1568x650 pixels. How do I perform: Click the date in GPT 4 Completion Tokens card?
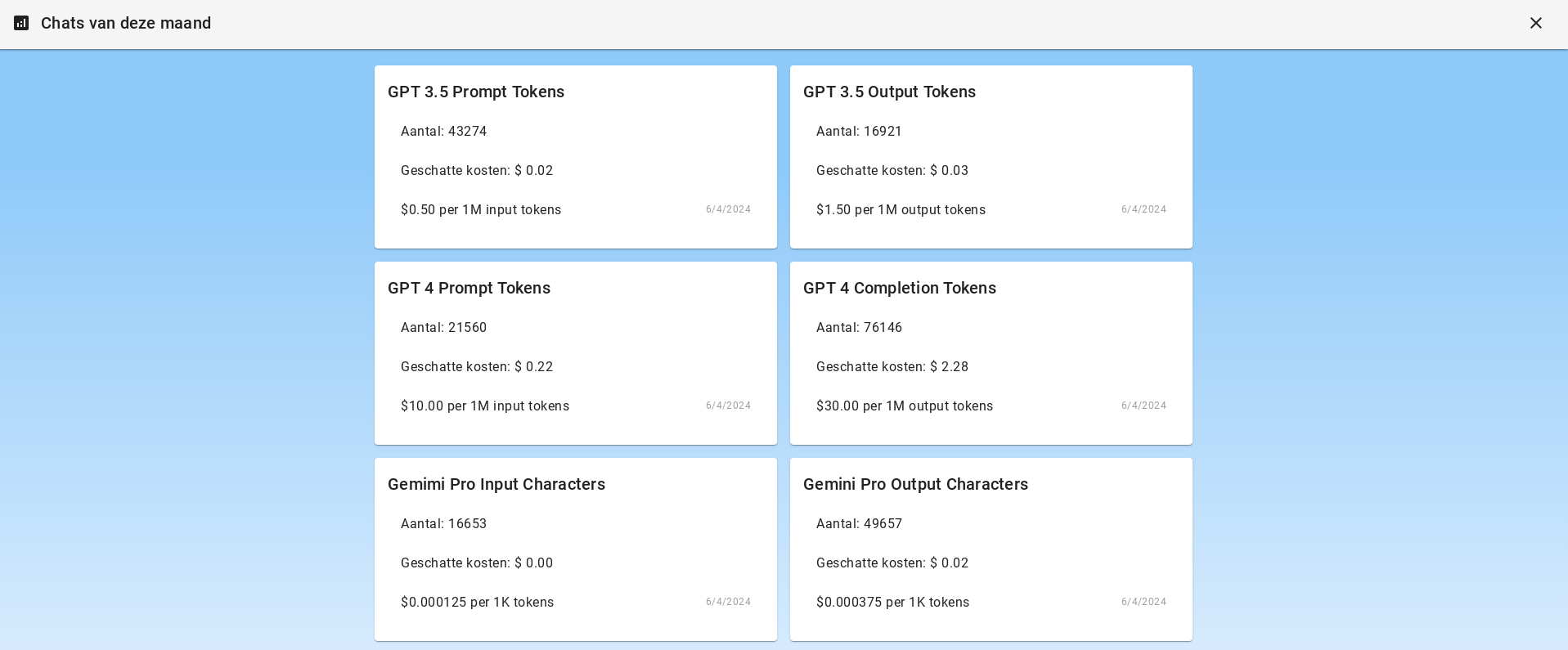(1143, 406)
